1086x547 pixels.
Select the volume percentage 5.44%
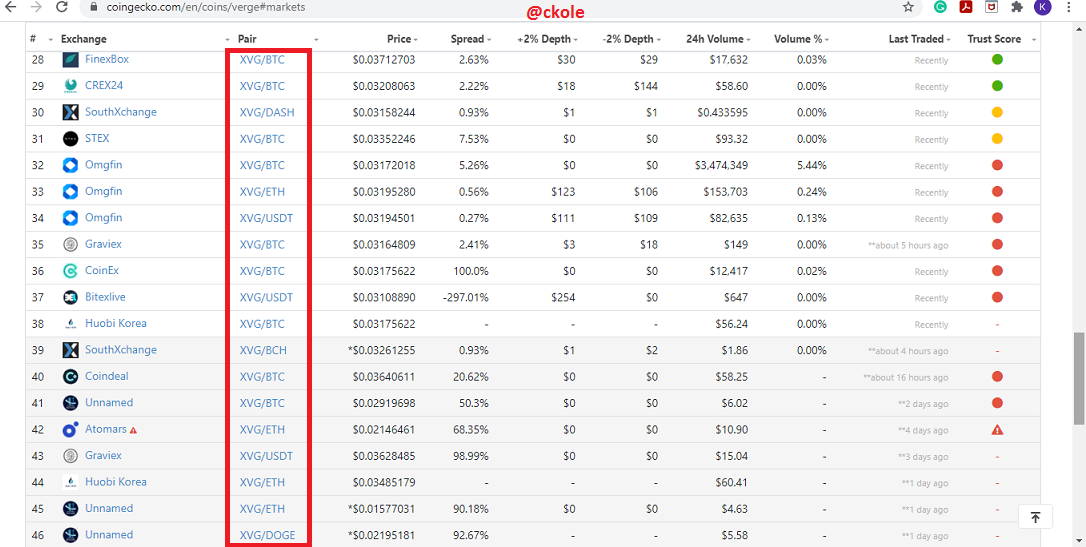coord(811,165)
